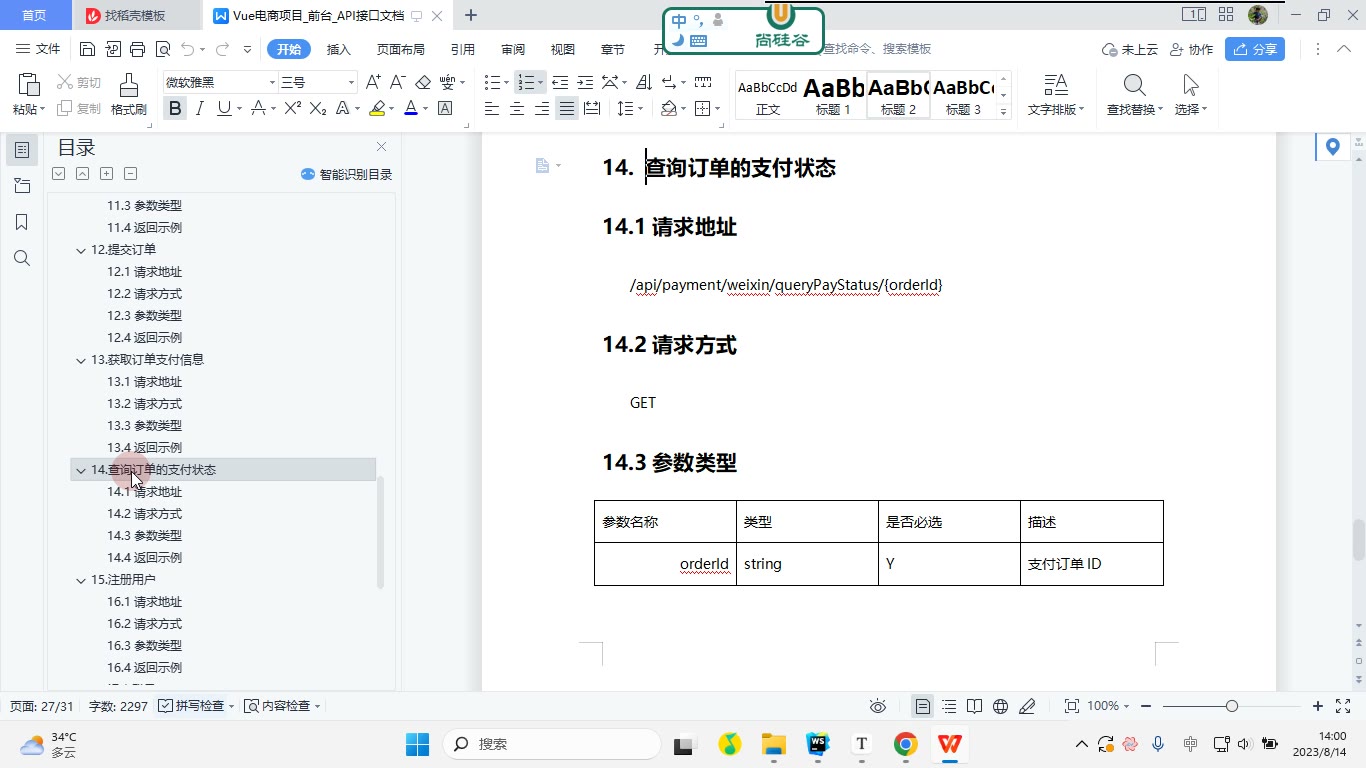Screen dimensions: 1366x768
Task: Click the eye-protection mode icon
Action: click(x=878, y=706)
